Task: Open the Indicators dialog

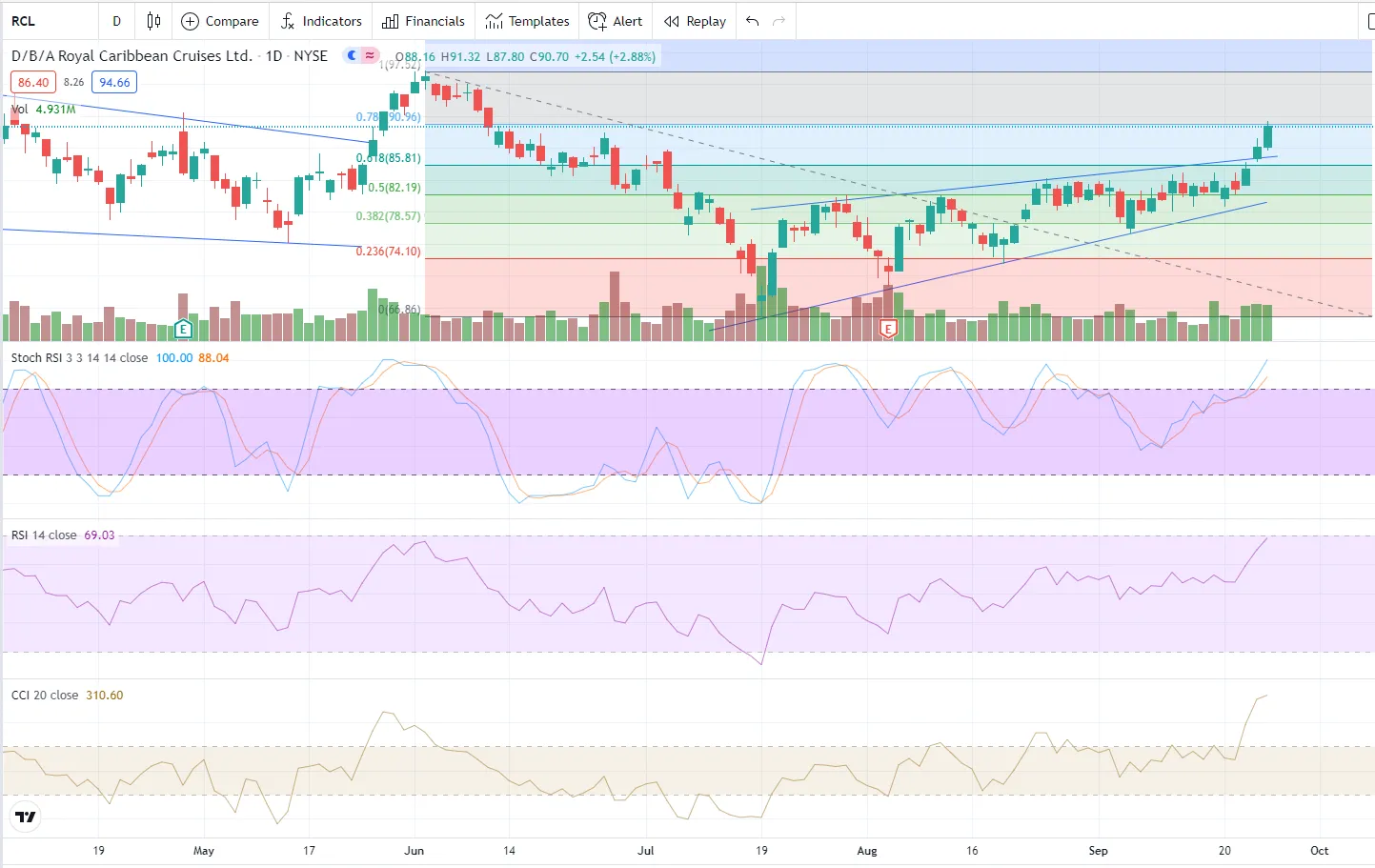Action: [321, 21]
